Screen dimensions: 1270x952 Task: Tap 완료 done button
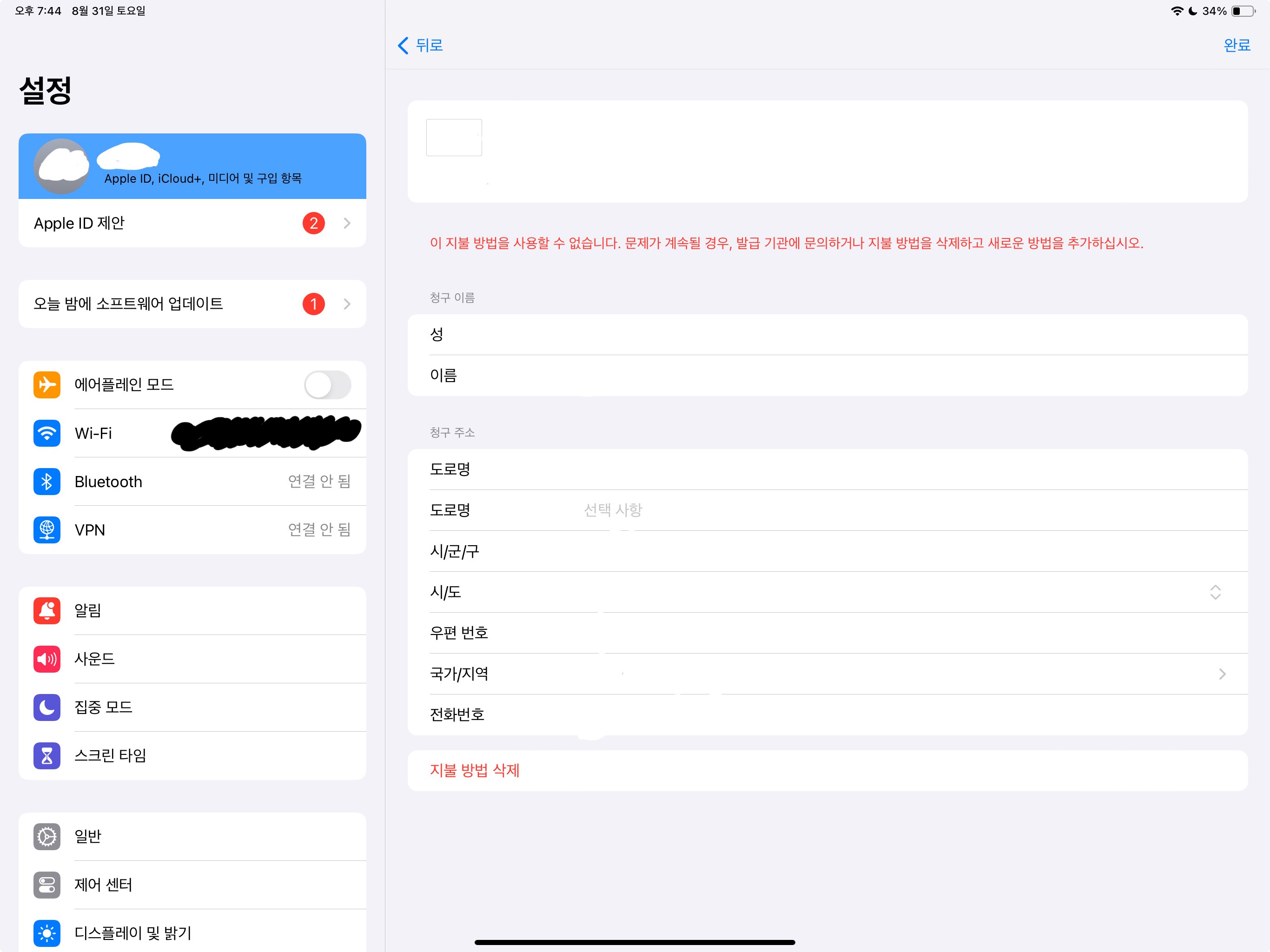point(1237,46)
